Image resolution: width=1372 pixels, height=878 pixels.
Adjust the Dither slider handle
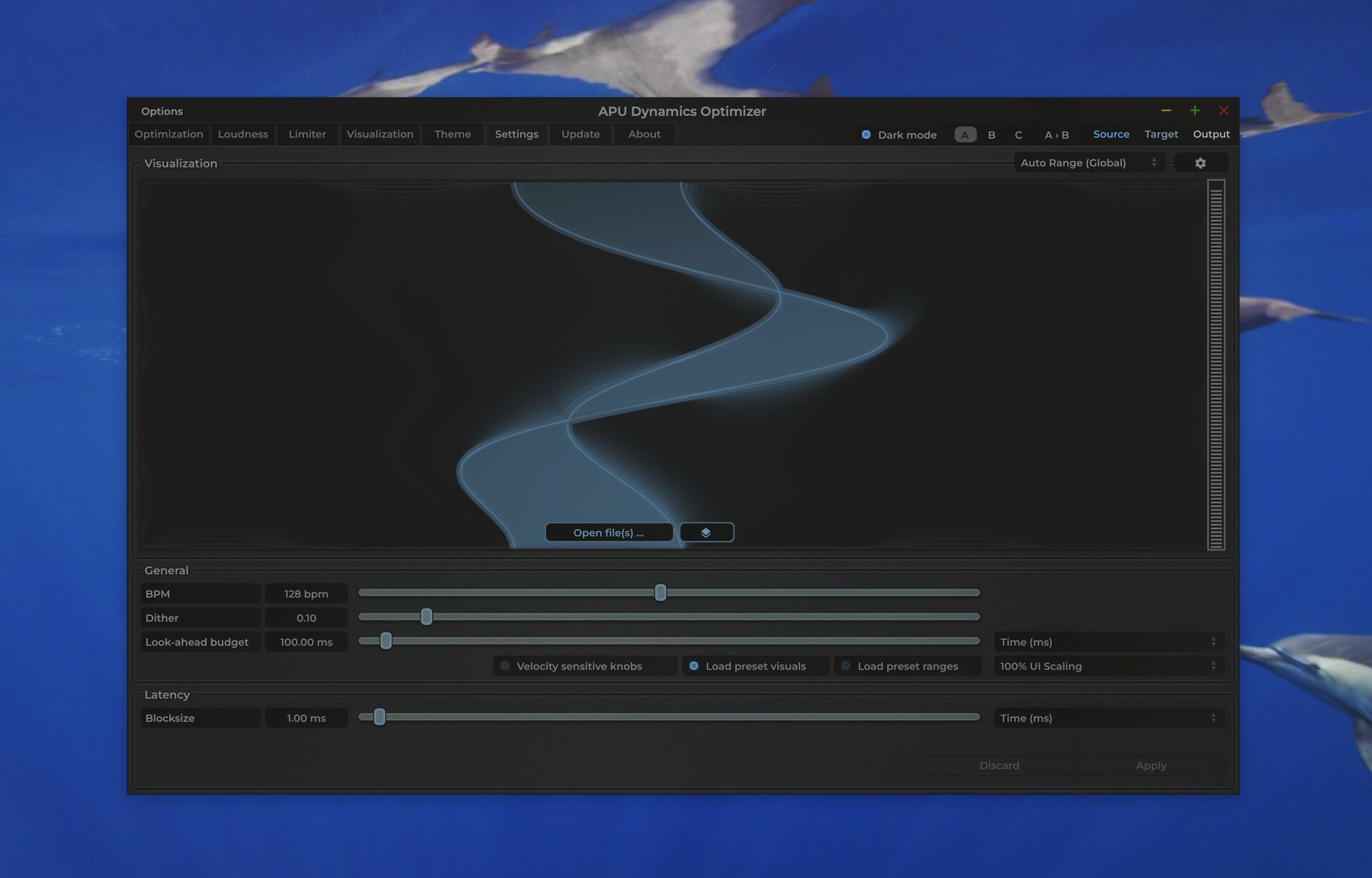click(x=427, y=617)
